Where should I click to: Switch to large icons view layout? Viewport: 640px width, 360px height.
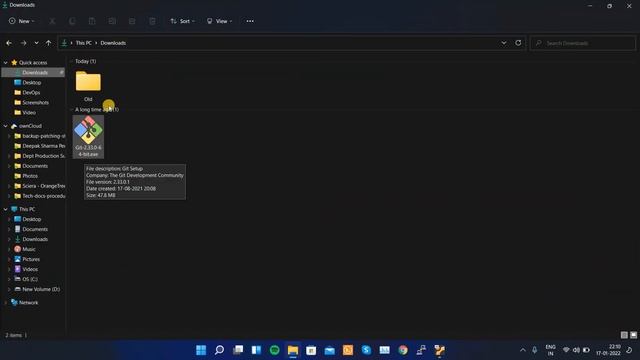pyautogui.click(x=633, y=335)
